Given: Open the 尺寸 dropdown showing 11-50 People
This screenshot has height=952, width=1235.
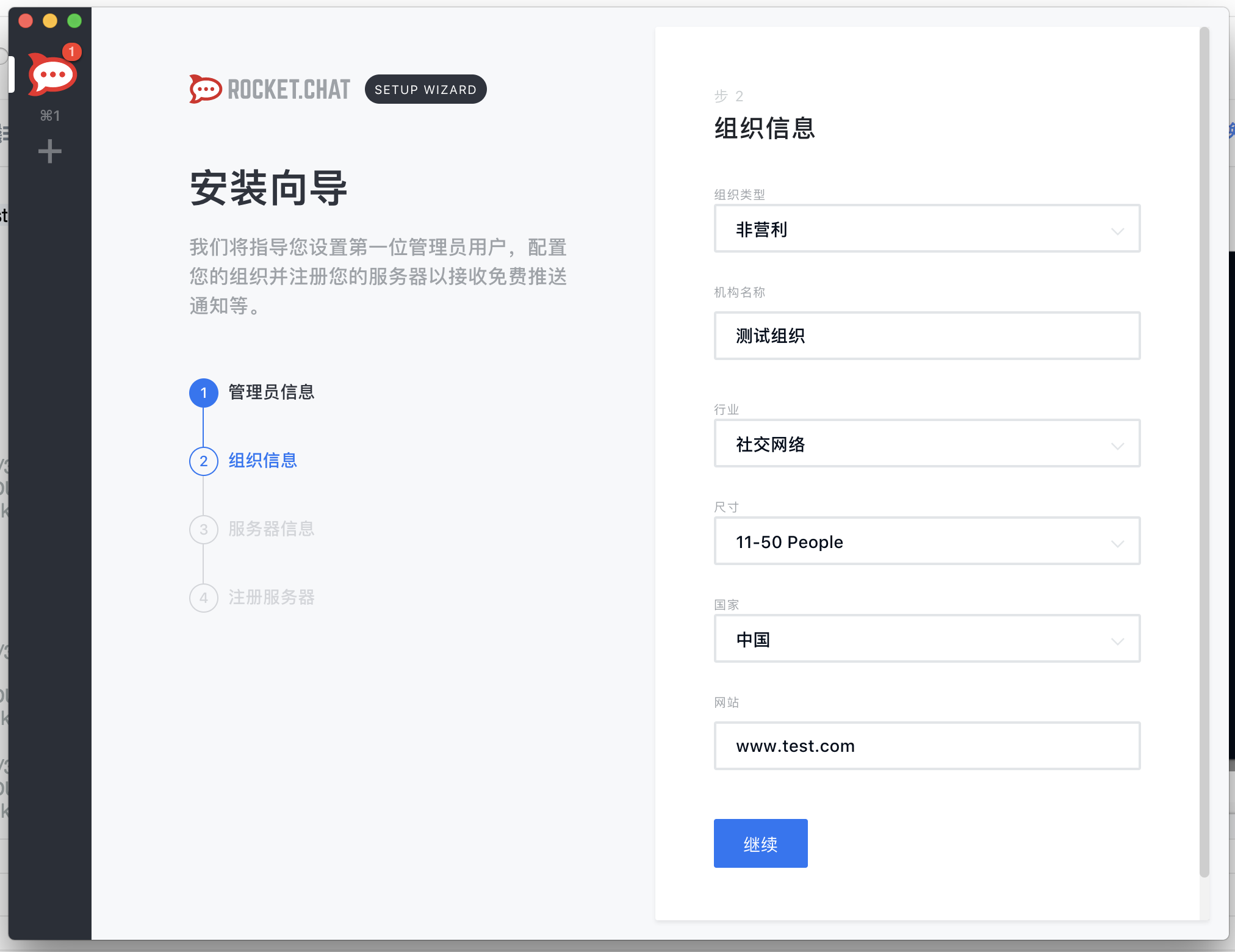Looking at the screenshot, I should (927, 541).
